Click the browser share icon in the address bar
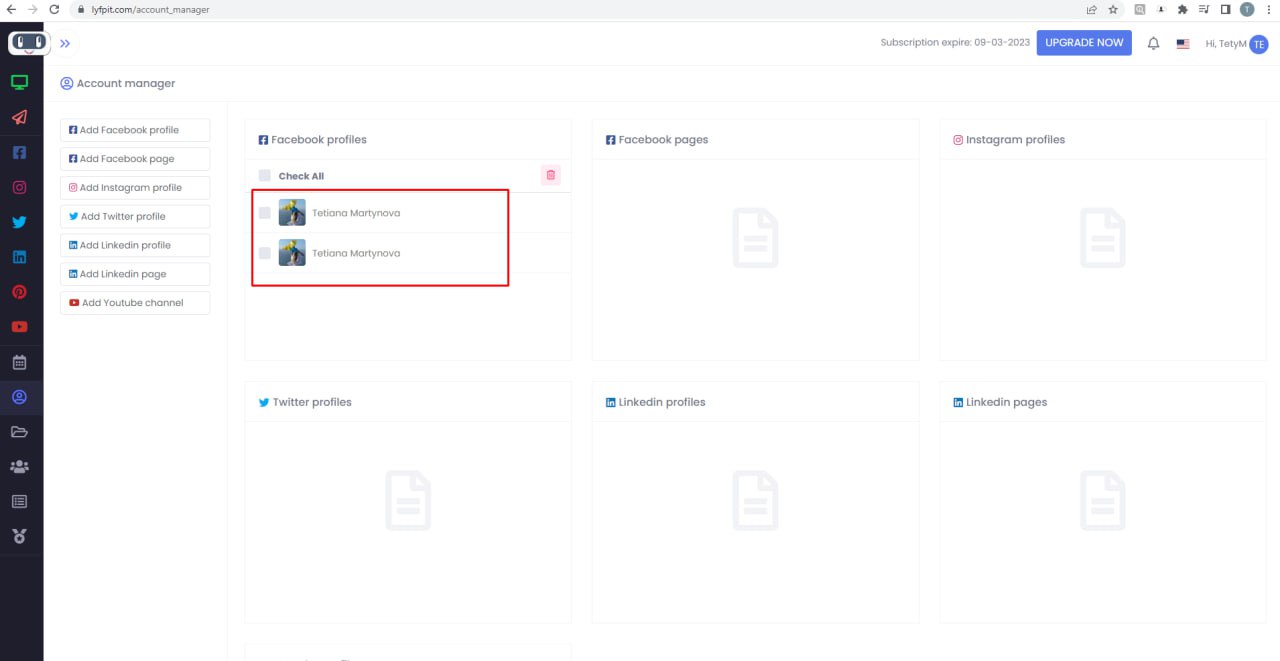1280x661 pixels. (1092, 9)
